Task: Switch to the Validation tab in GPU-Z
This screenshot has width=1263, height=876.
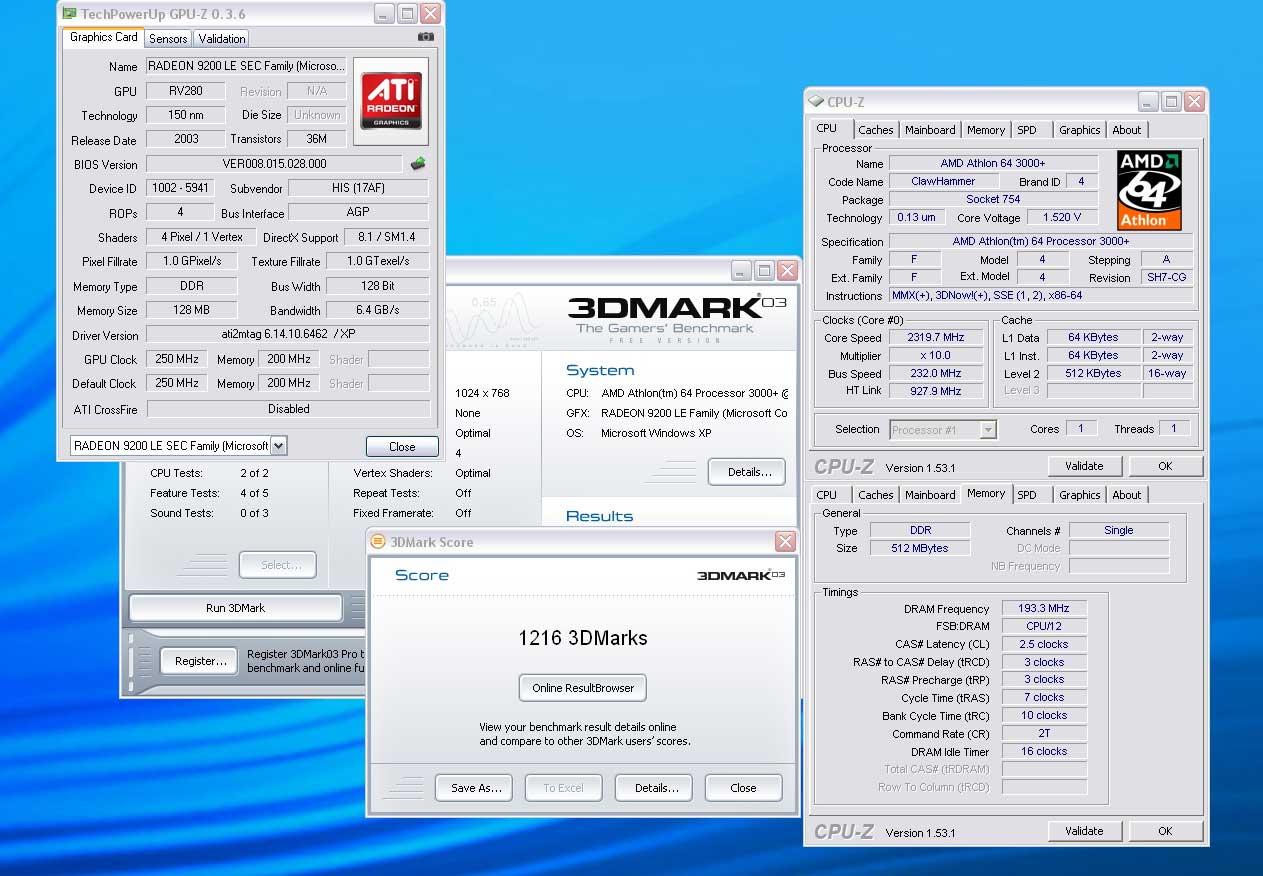Action: click(222, 38)
